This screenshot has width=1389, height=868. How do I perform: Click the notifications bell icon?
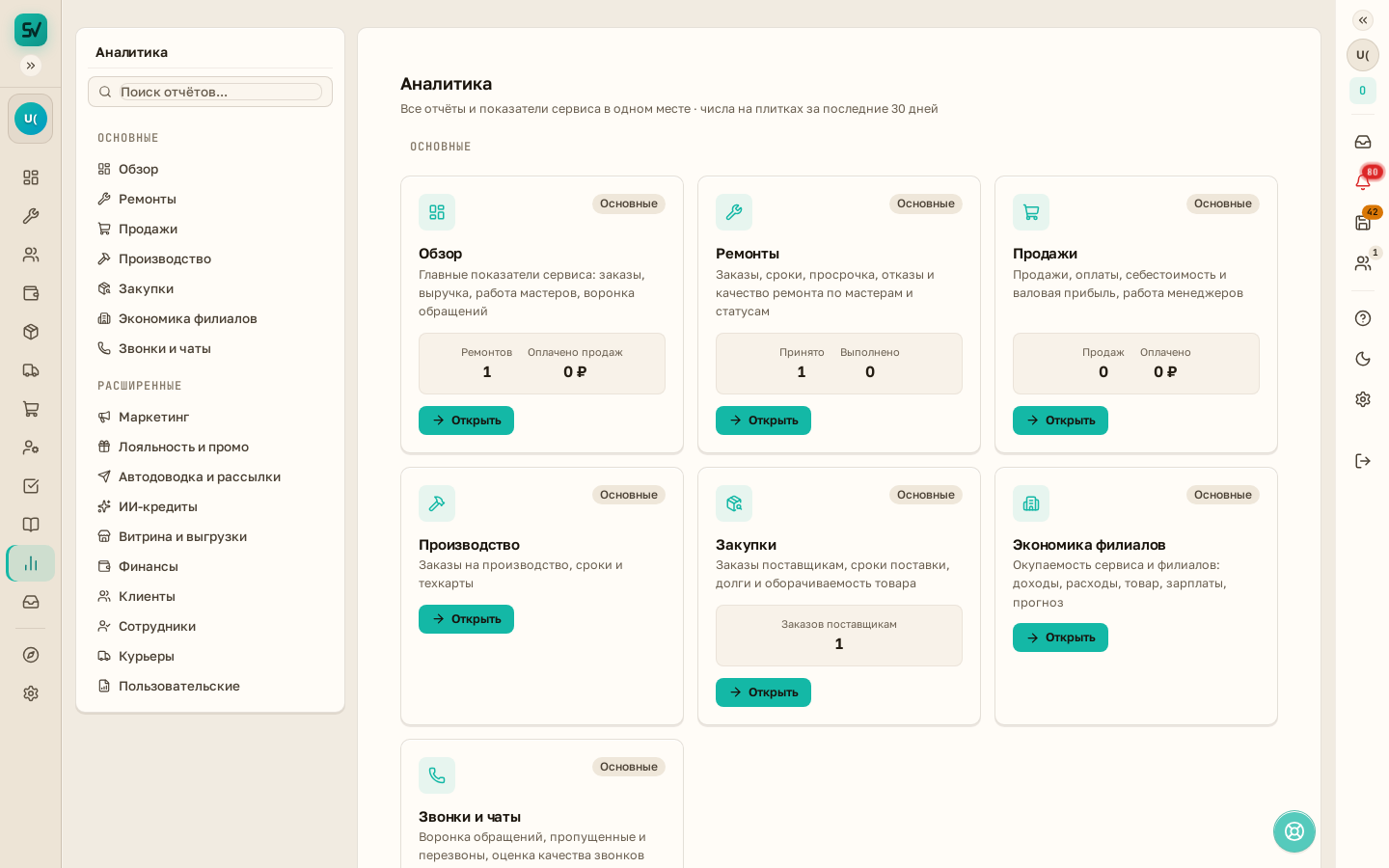tap(1362, 181)
